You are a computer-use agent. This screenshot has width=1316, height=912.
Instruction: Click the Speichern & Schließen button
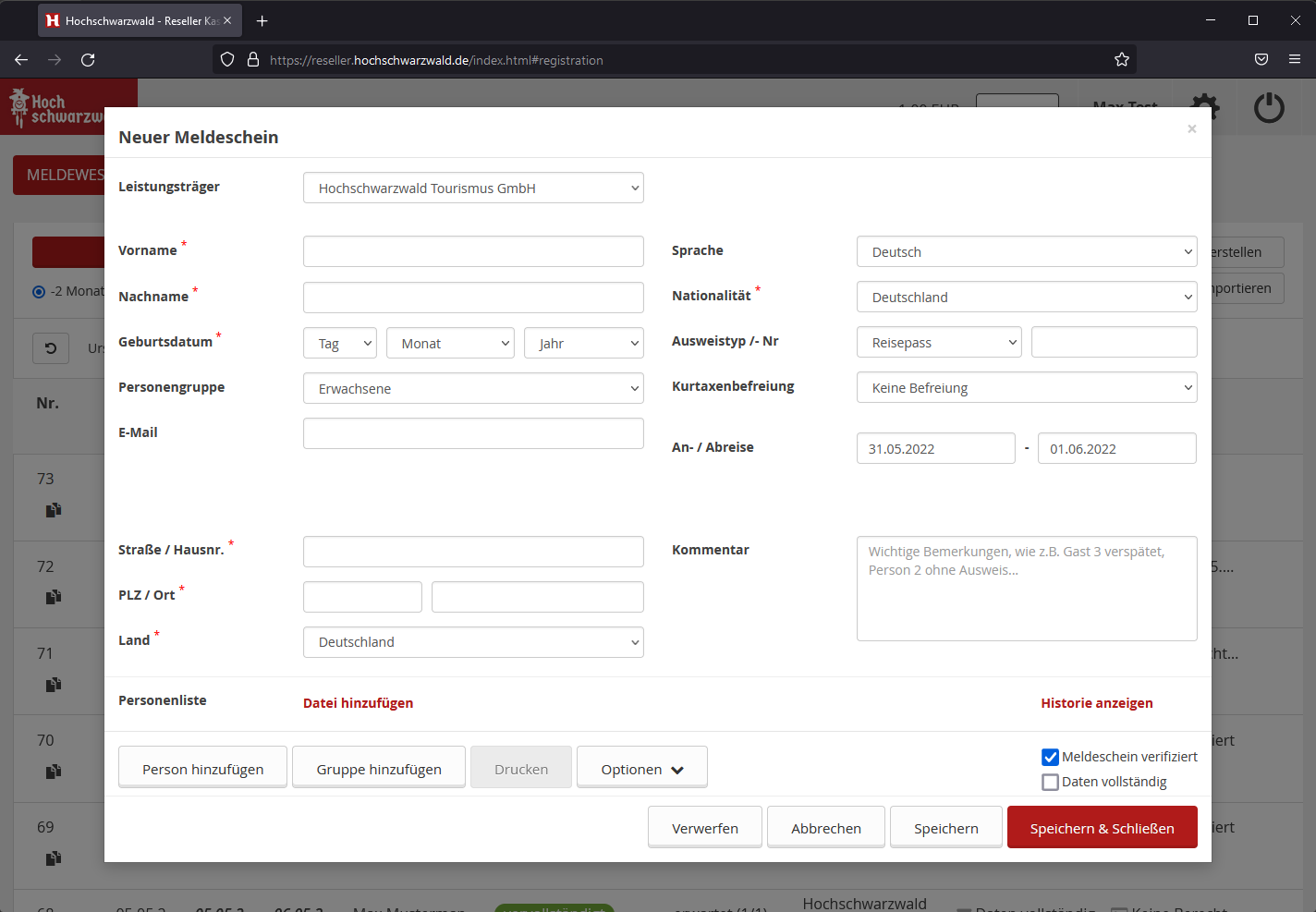coord(1102,828)
